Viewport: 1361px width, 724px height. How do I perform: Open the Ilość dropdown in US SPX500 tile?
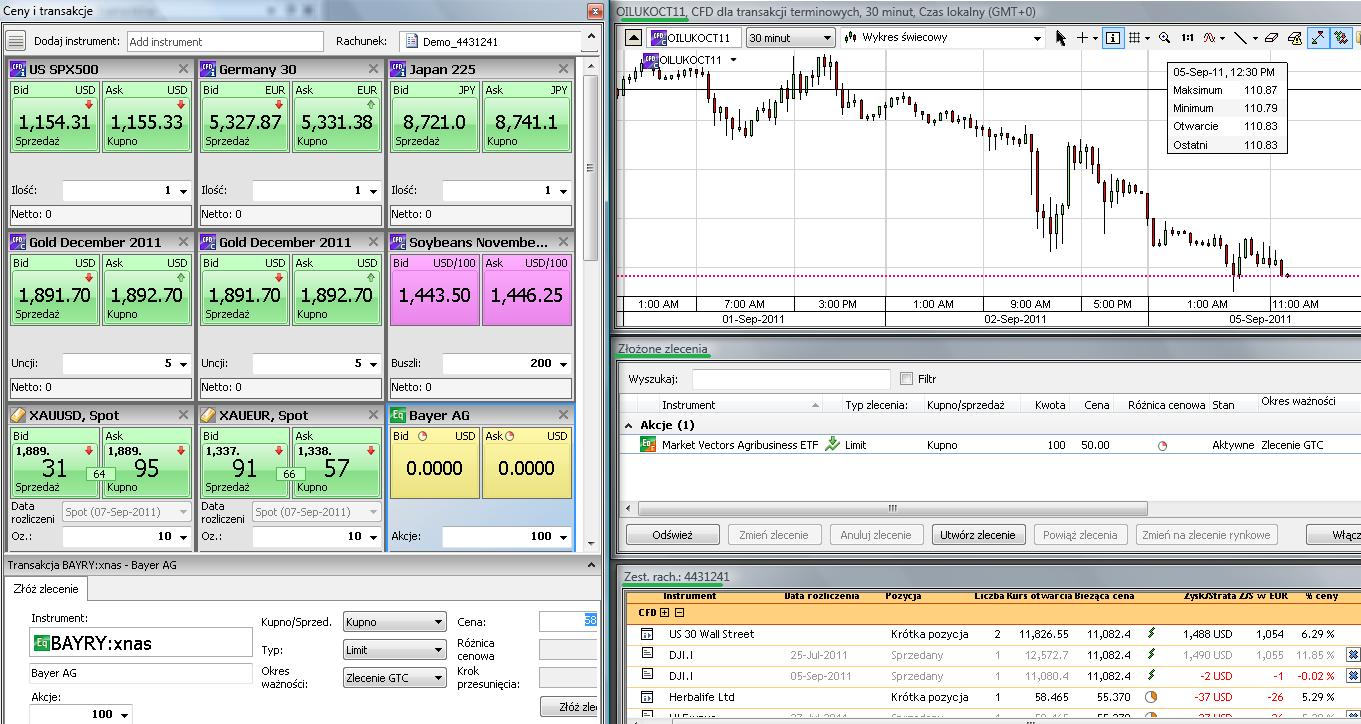pos(184,191)
